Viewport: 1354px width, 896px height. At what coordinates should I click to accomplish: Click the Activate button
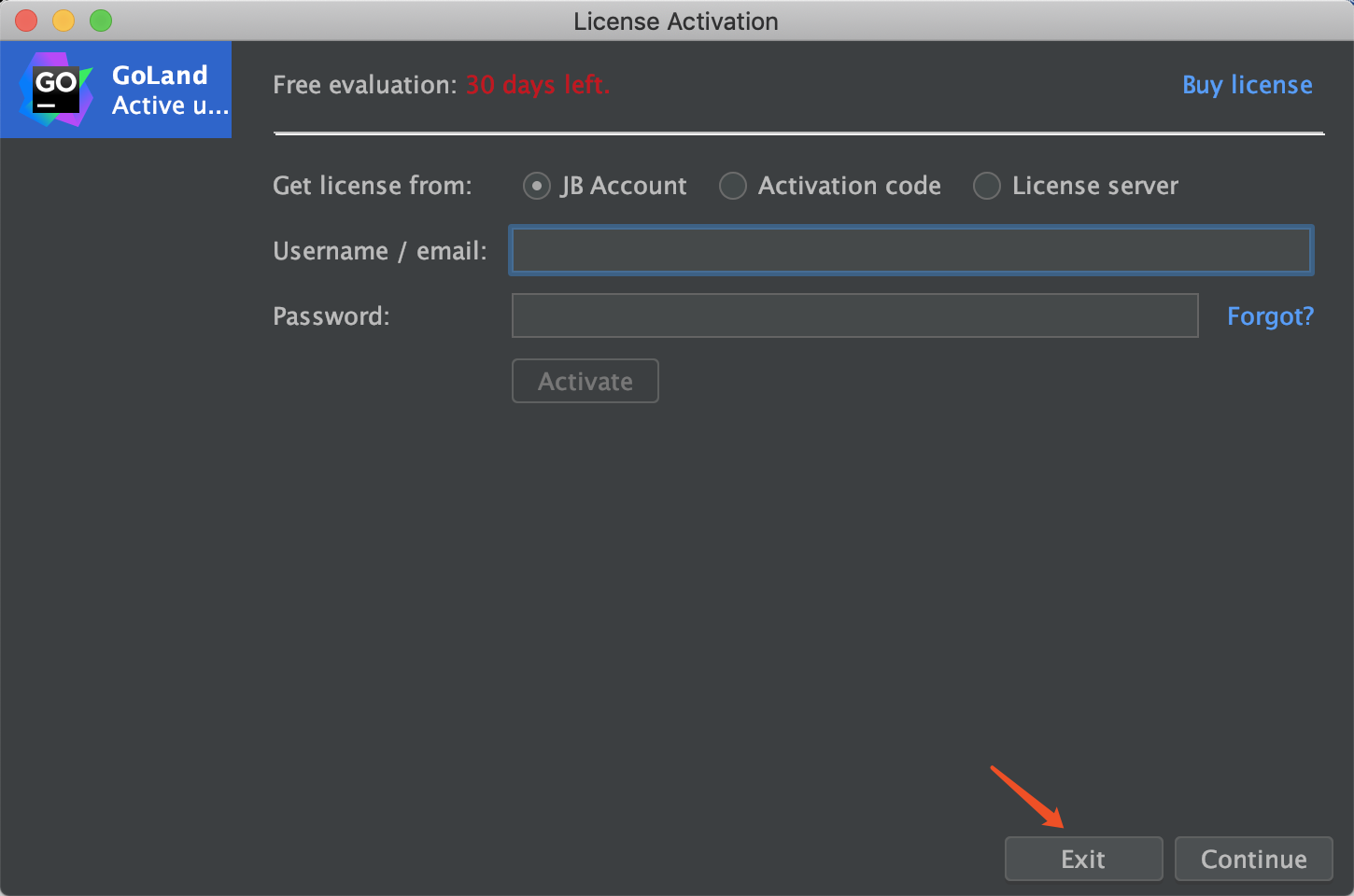point(585,381)
